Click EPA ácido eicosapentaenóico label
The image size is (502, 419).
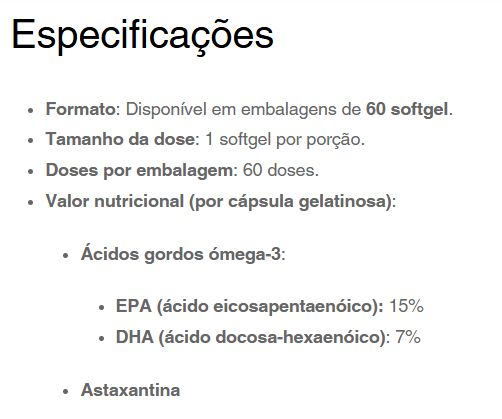pos(249,306)
